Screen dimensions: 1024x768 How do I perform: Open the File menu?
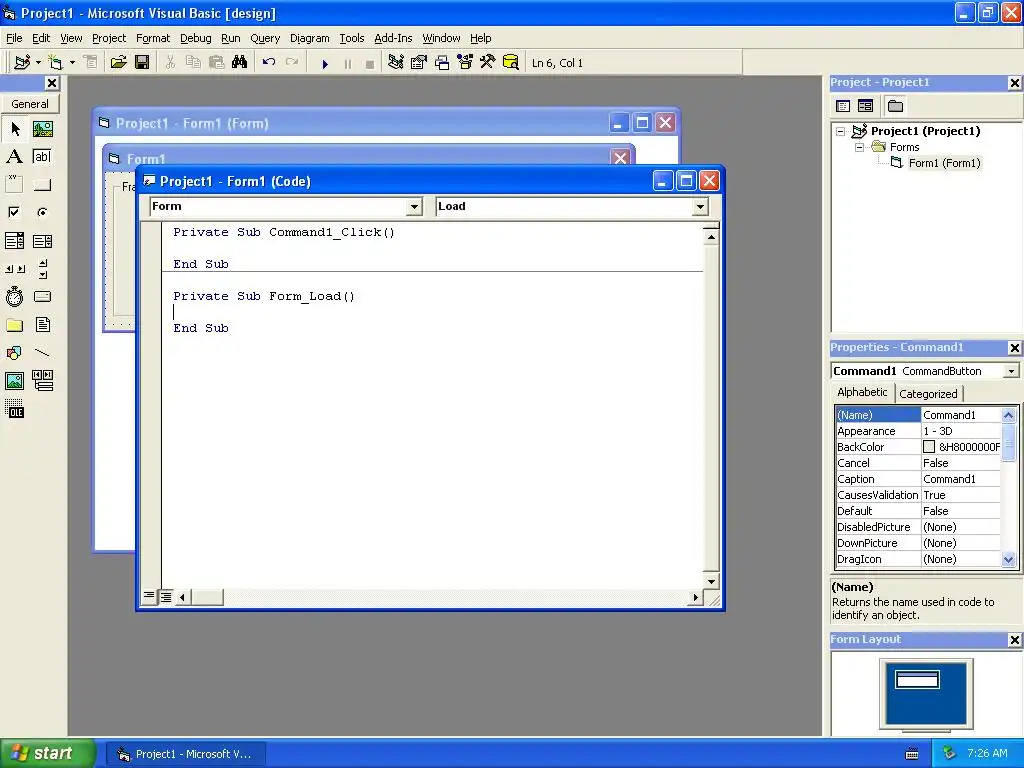(14, 38)
